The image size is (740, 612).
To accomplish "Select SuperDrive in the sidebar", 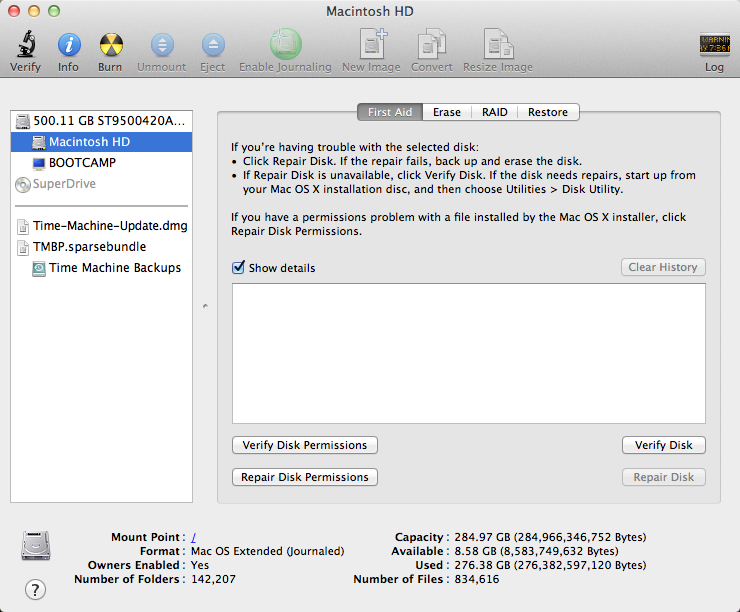I will [x=101, y=184].
